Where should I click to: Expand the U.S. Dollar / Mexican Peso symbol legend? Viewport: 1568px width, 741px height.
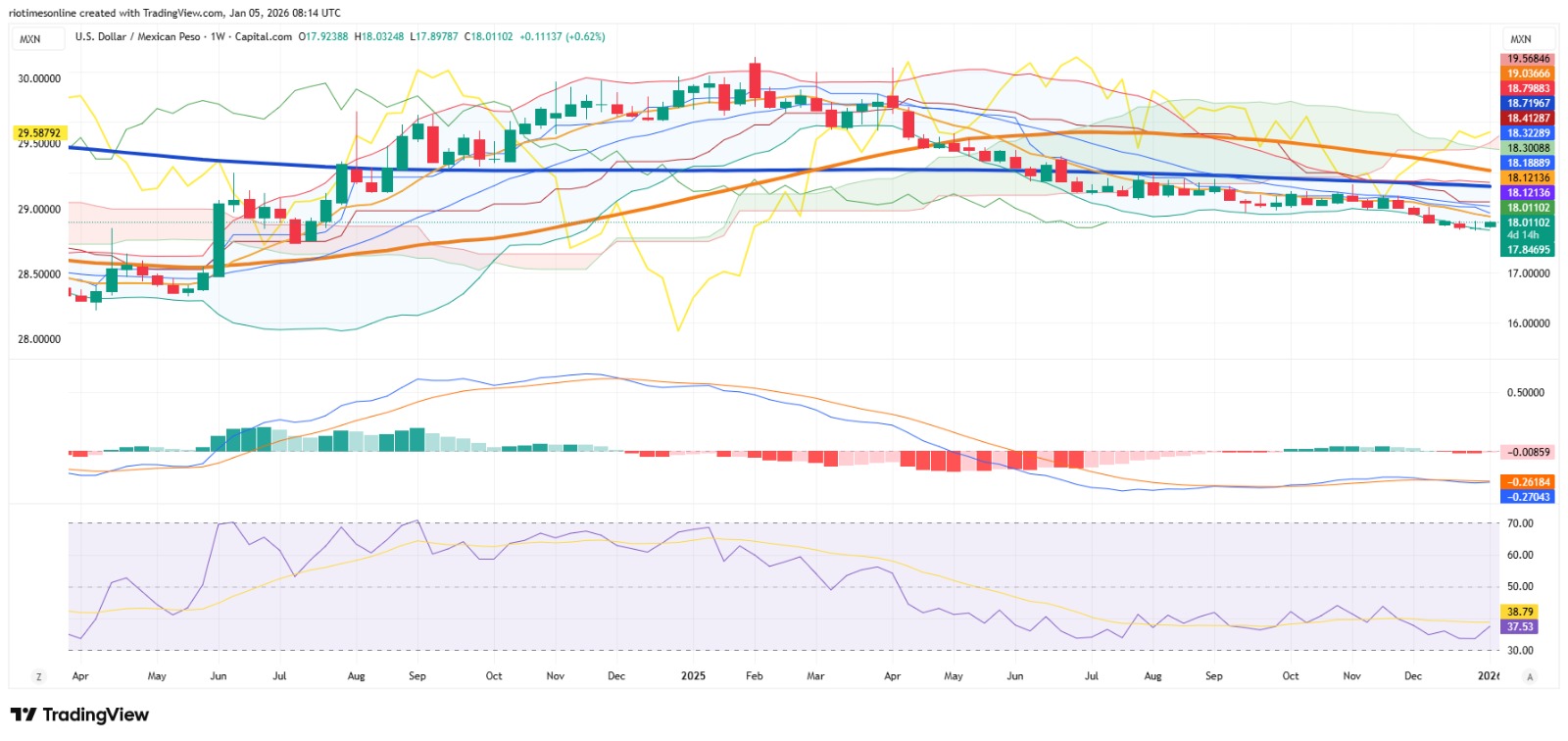click(x=137, y=36)
